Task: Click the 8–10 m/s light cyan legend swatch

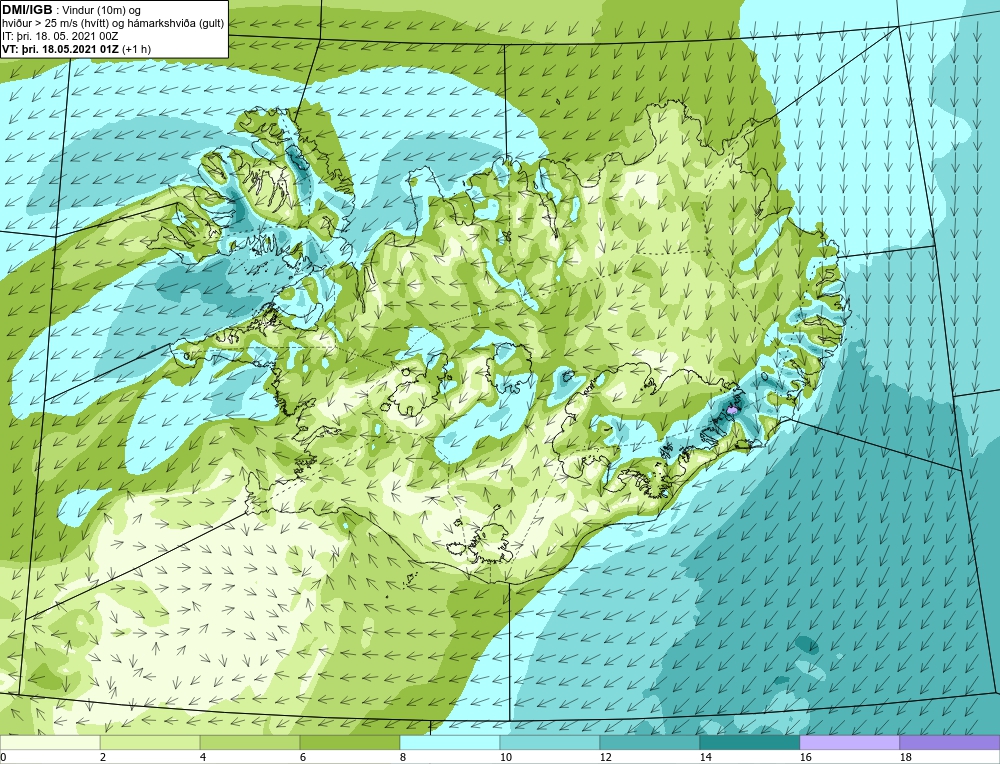Action: (450, 742)
